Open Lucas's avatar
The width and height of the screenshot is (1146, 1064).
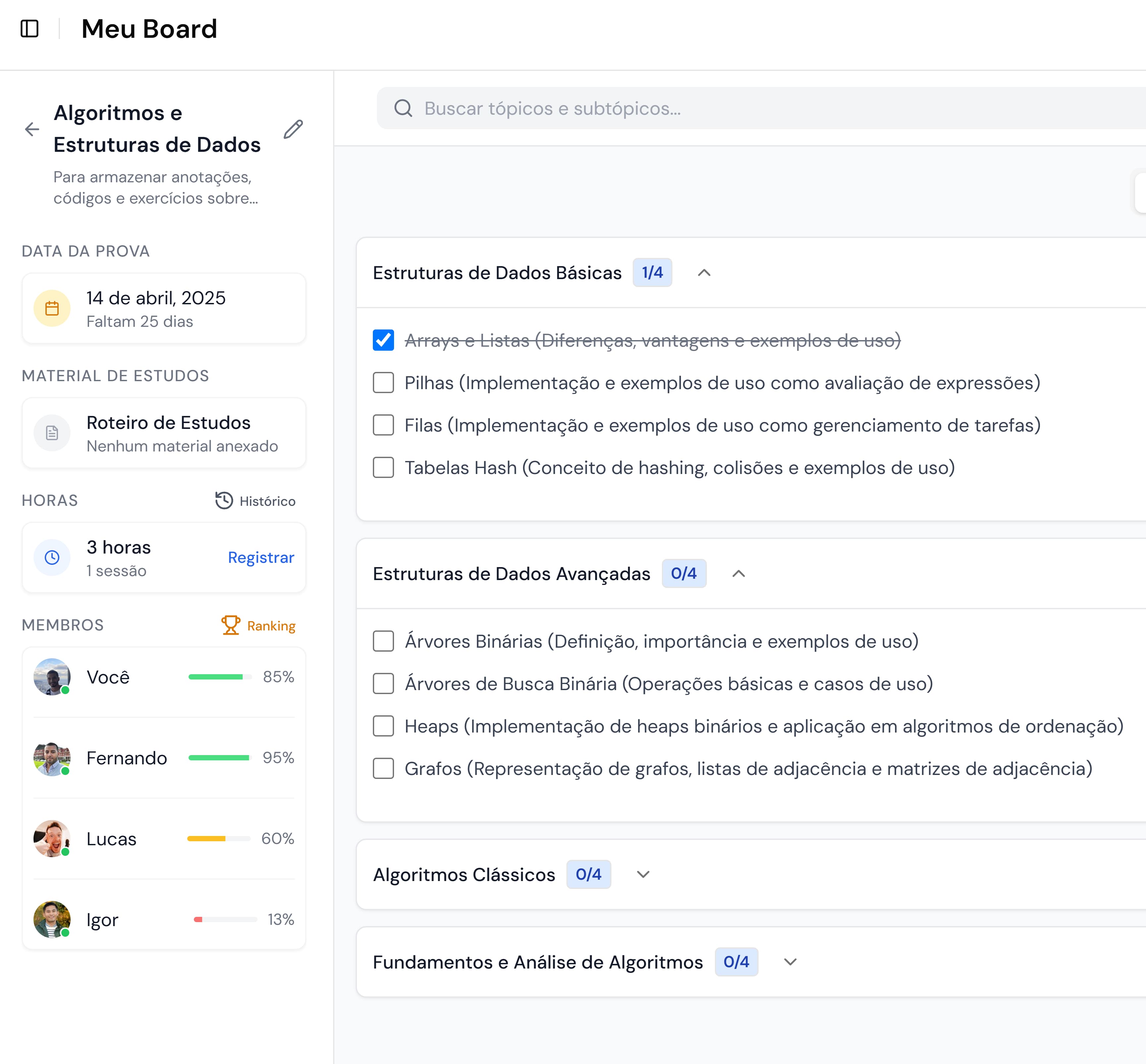52,838
